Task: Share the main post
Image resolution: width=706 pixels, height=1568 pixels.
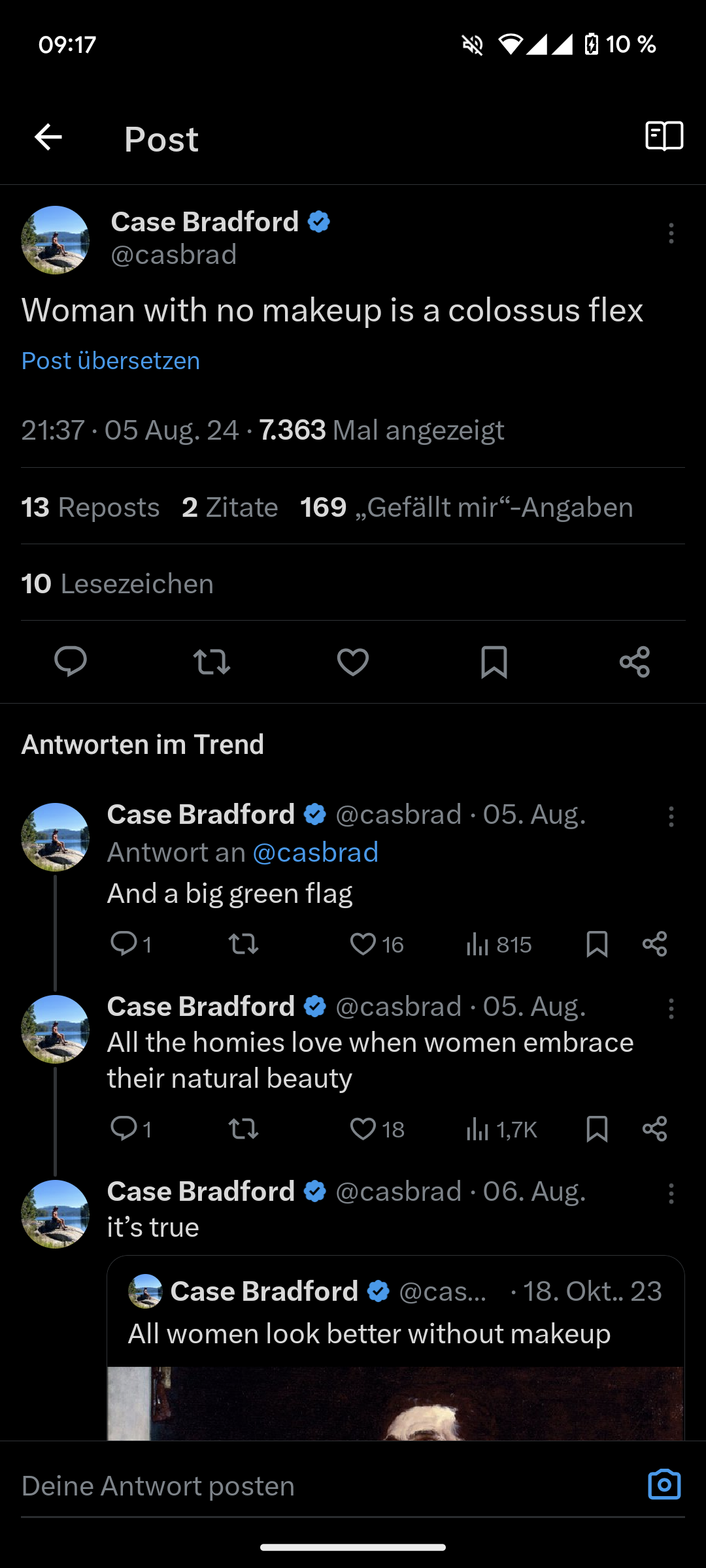Action: (635, 661)
